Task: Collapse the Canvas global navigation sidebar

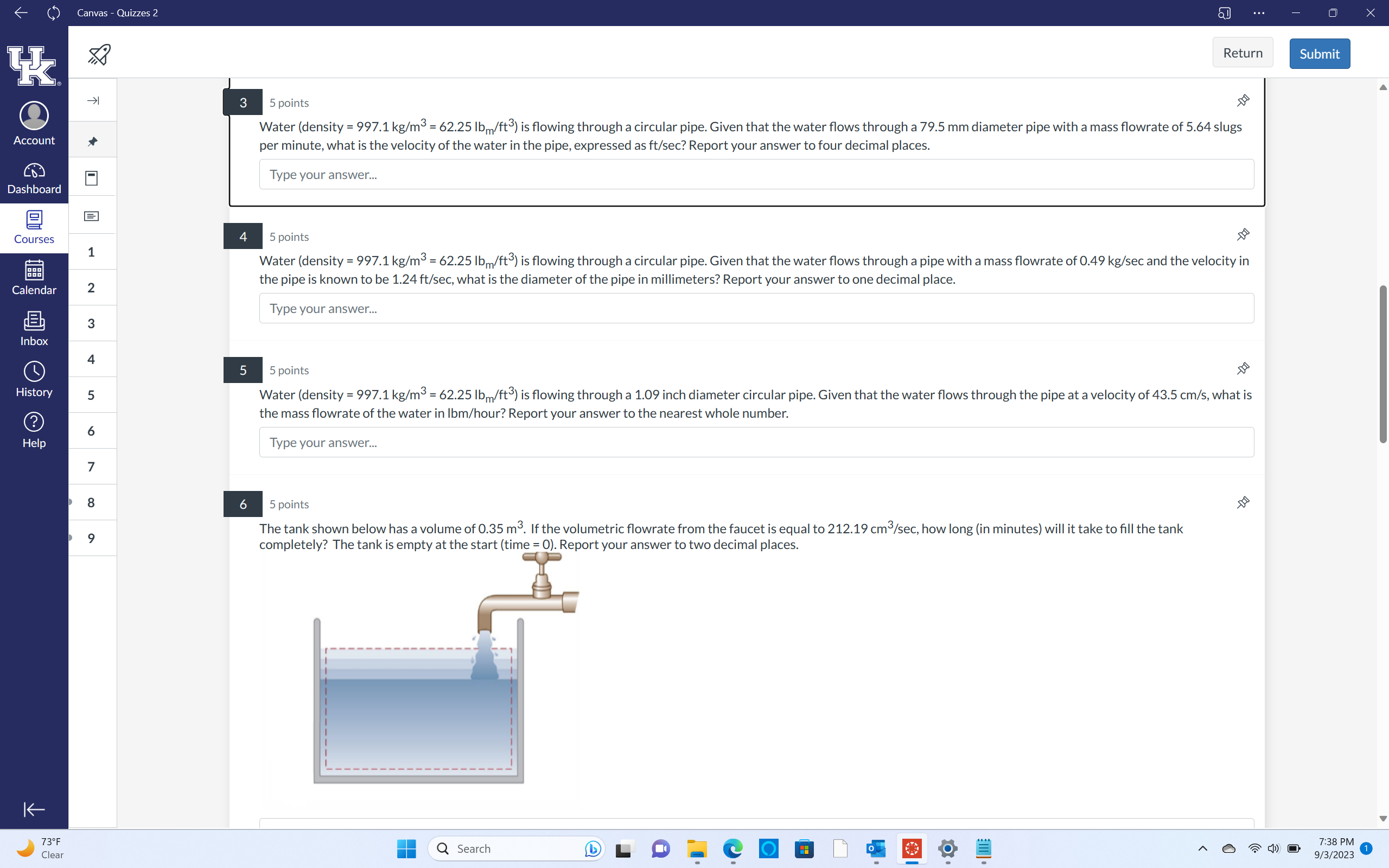Action: [34, 809]
